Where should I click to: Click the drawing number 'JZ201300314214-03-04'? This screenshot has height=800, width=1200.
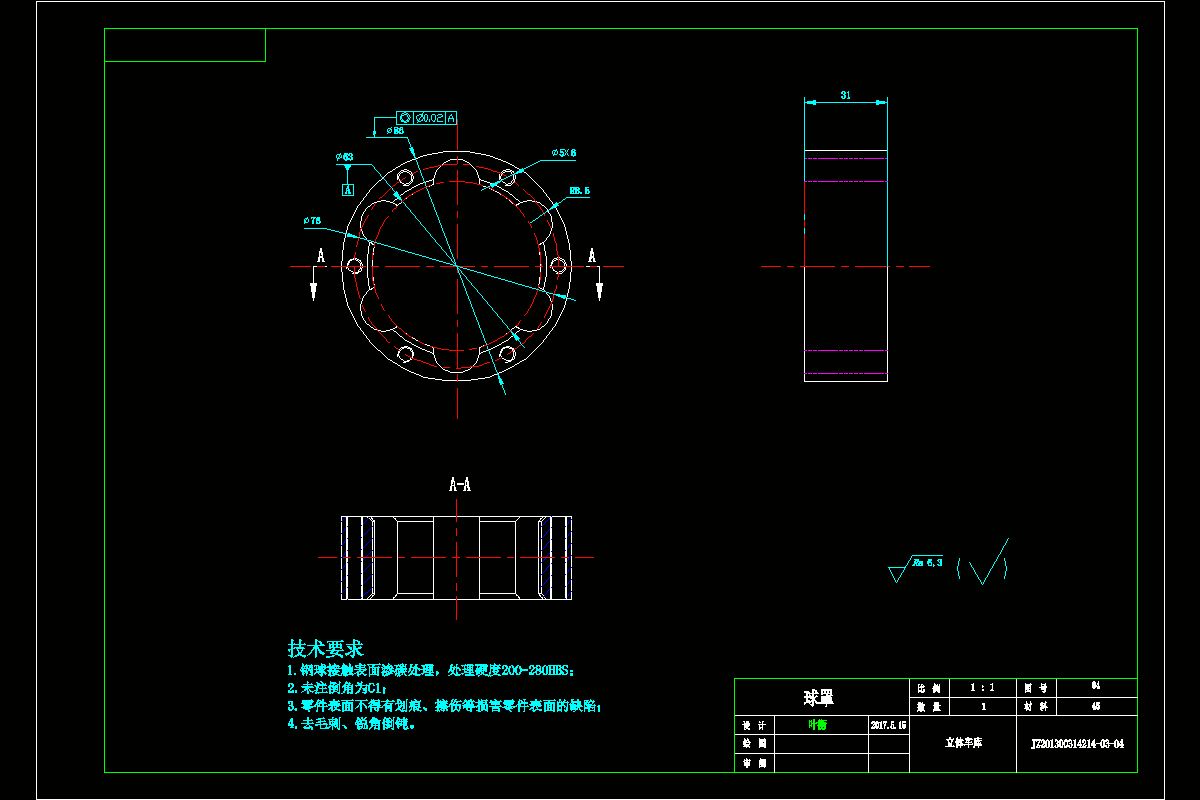pos(1078,744)
